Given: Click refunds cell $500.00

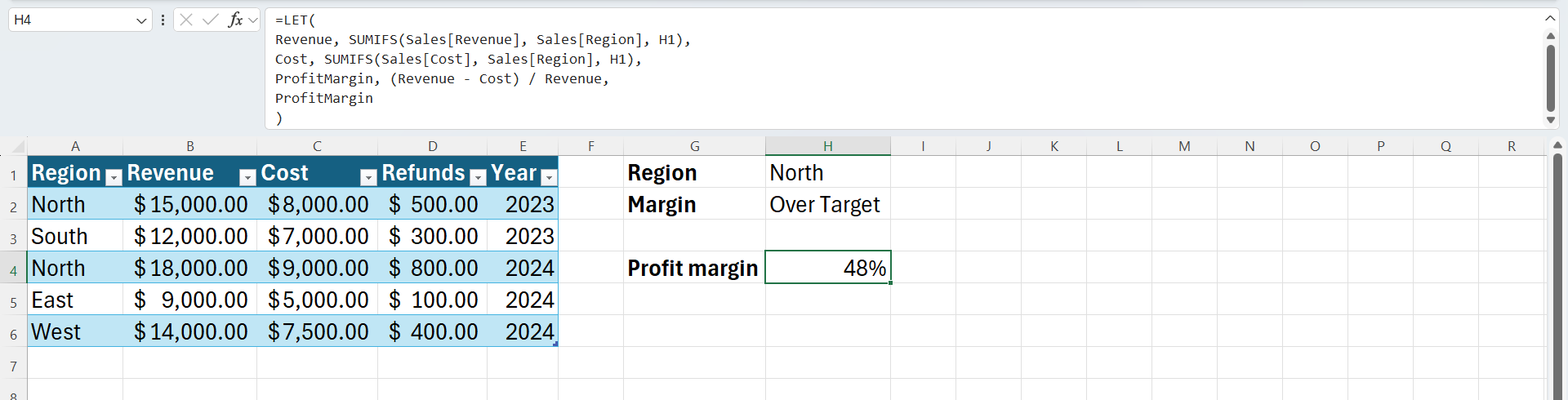Looking at the screenshot, I should [x=432, y=204].
